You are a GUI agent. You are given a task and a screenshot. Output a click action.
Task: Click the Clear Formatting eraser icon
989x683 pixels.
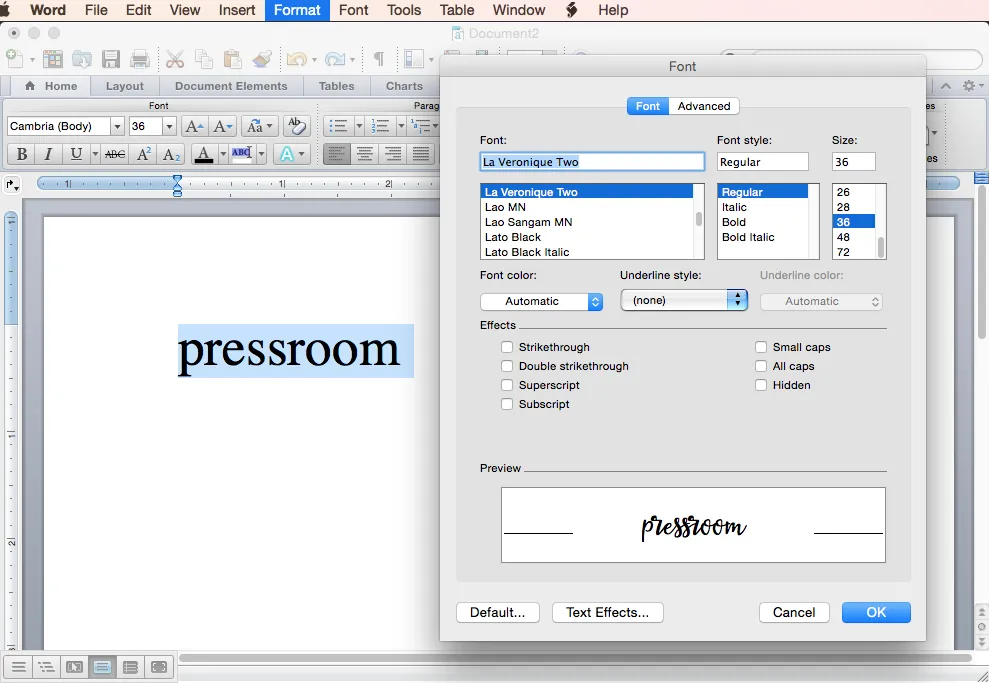[296, 126]
